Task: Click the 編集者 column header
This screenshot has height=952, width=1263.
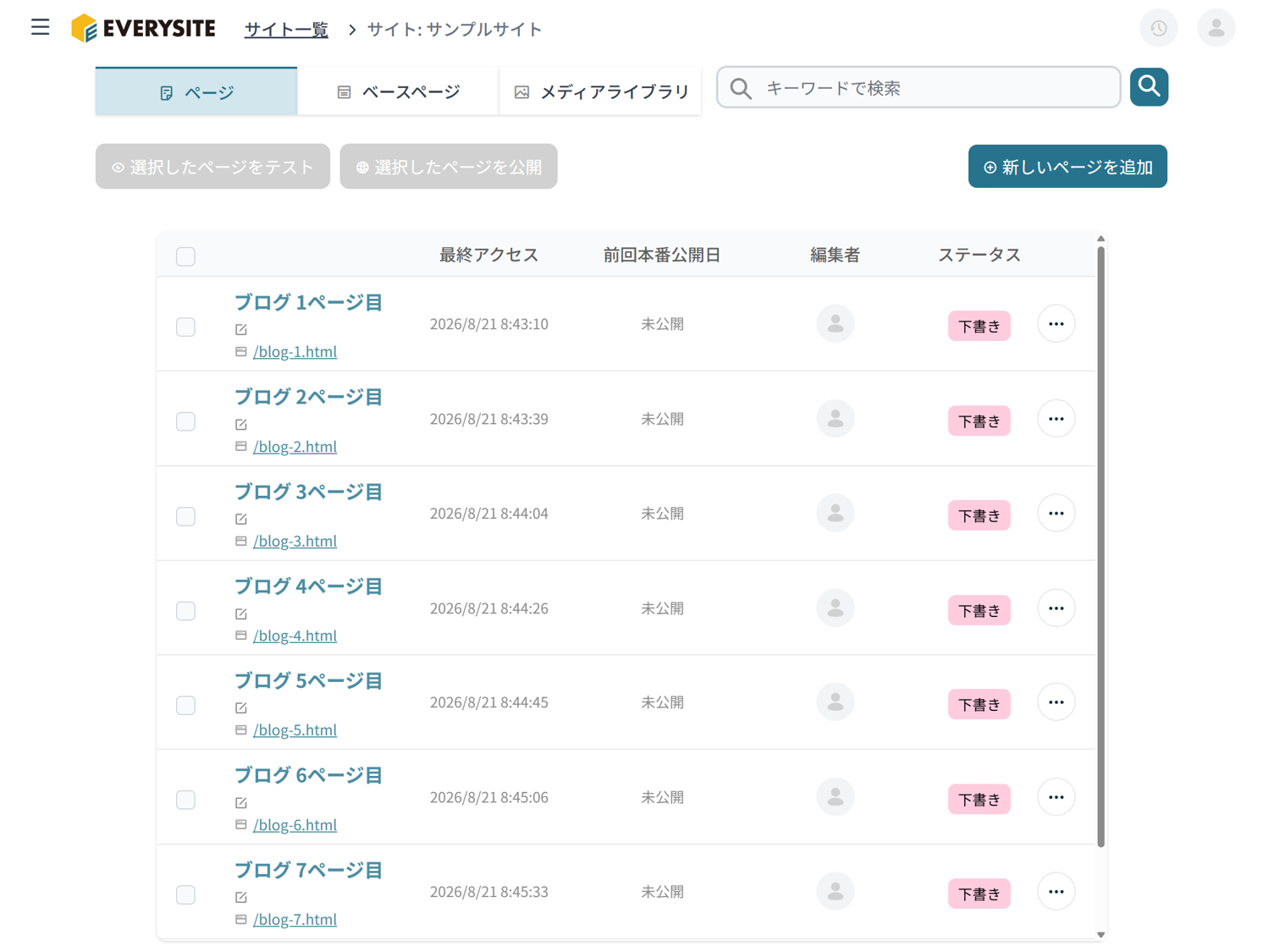Action: [835, 255]
